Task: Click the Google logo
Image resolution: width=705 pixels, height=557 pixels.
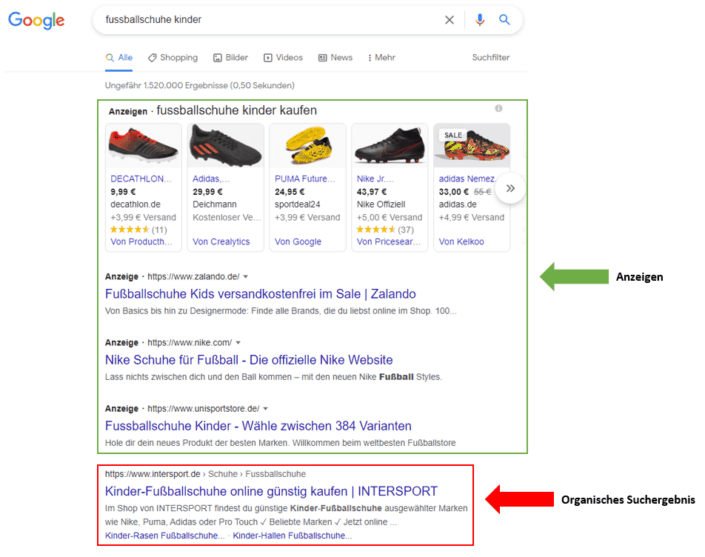Action: [36, 20]
